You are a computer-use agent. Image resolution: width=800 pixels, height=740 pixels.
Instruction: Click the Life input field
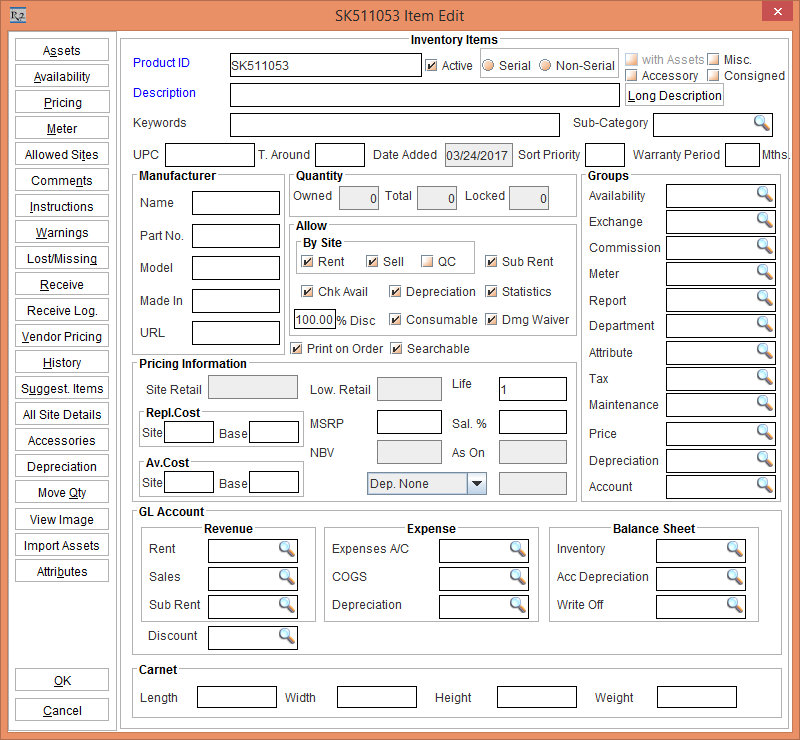[533, 389]
